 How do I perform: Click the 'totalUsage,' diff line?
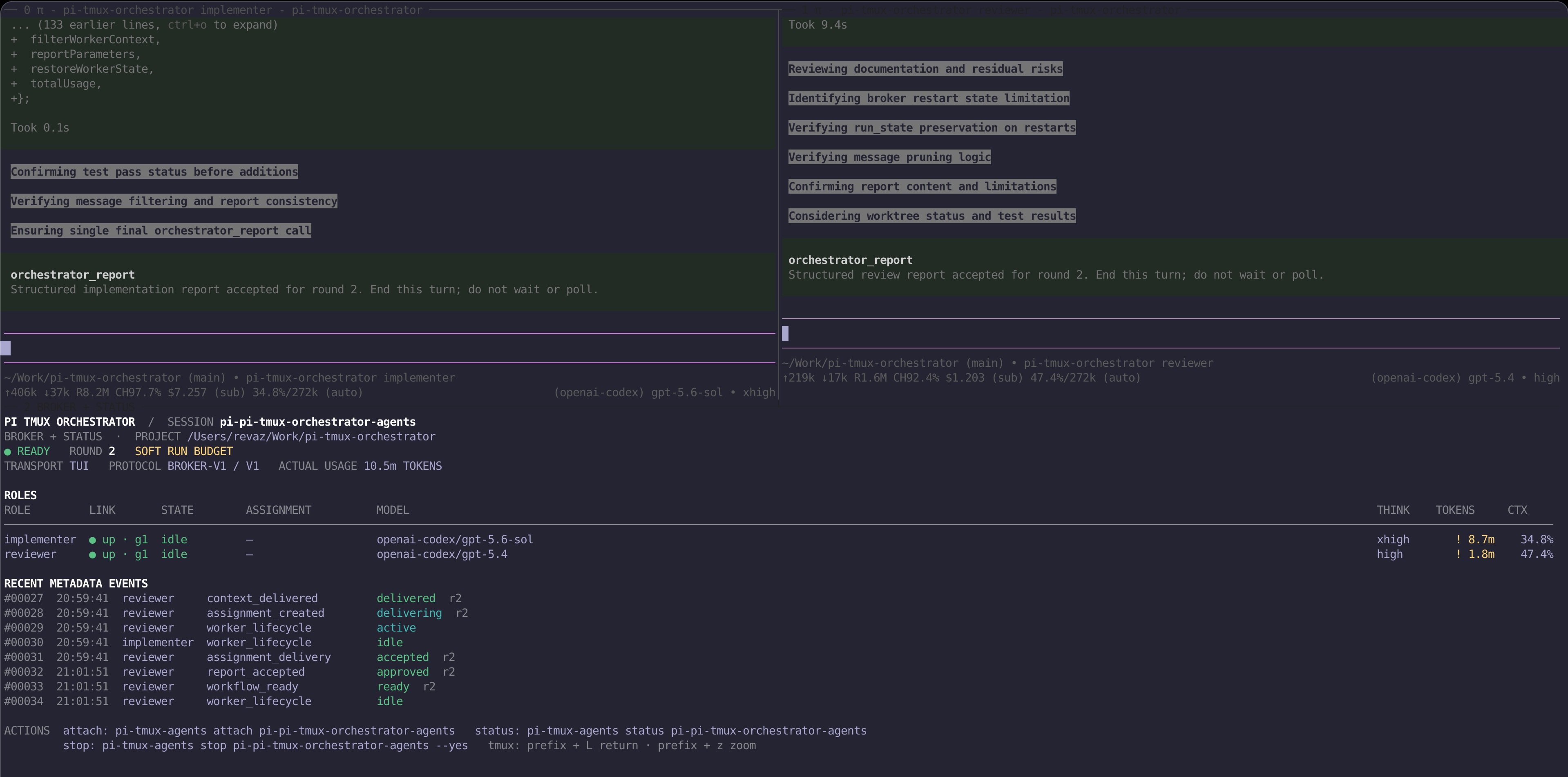click(56, 84)
